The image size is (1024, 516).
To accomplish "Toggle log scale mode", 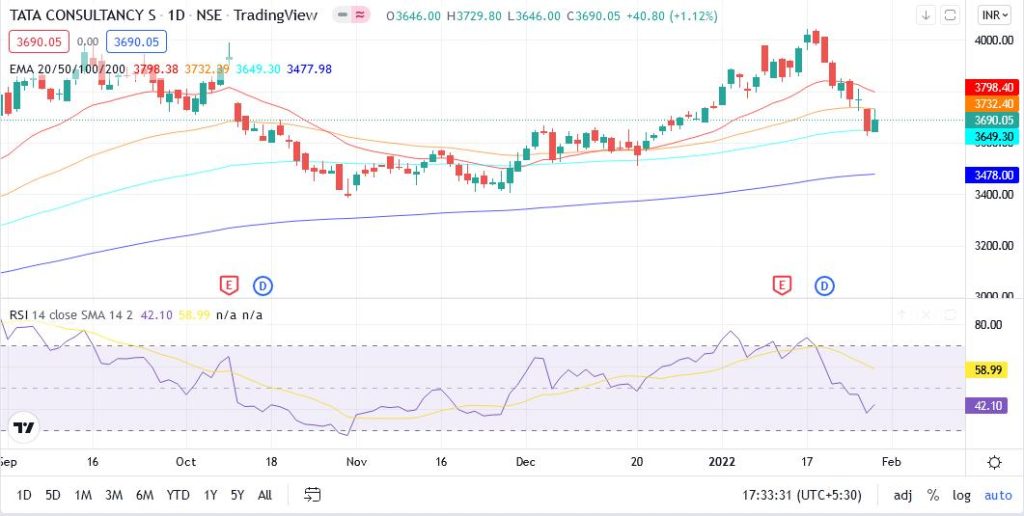I will coord(961,495).
